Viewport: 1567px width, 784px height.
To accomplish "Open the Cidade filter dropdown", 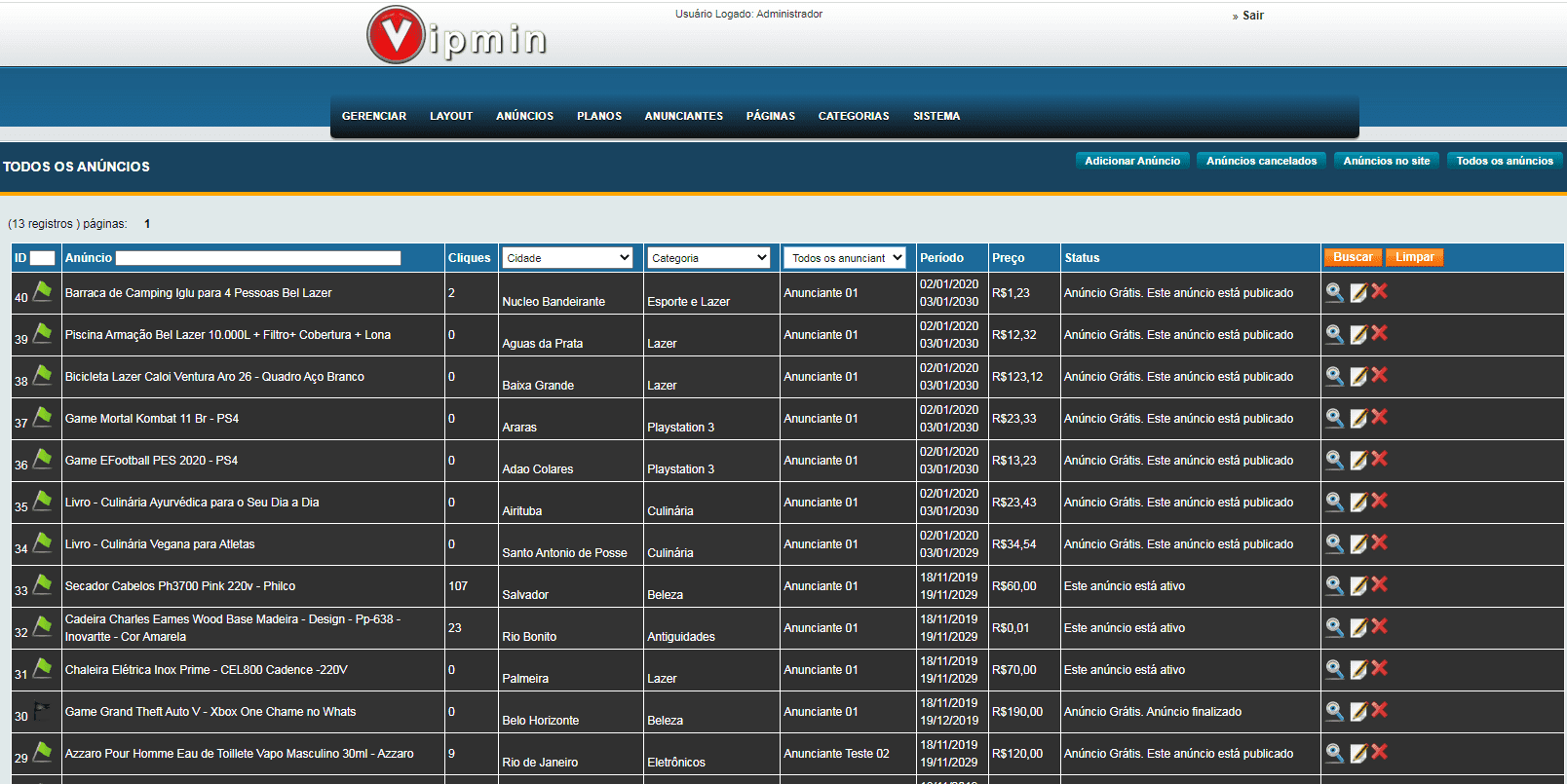I will pos(568,258).
